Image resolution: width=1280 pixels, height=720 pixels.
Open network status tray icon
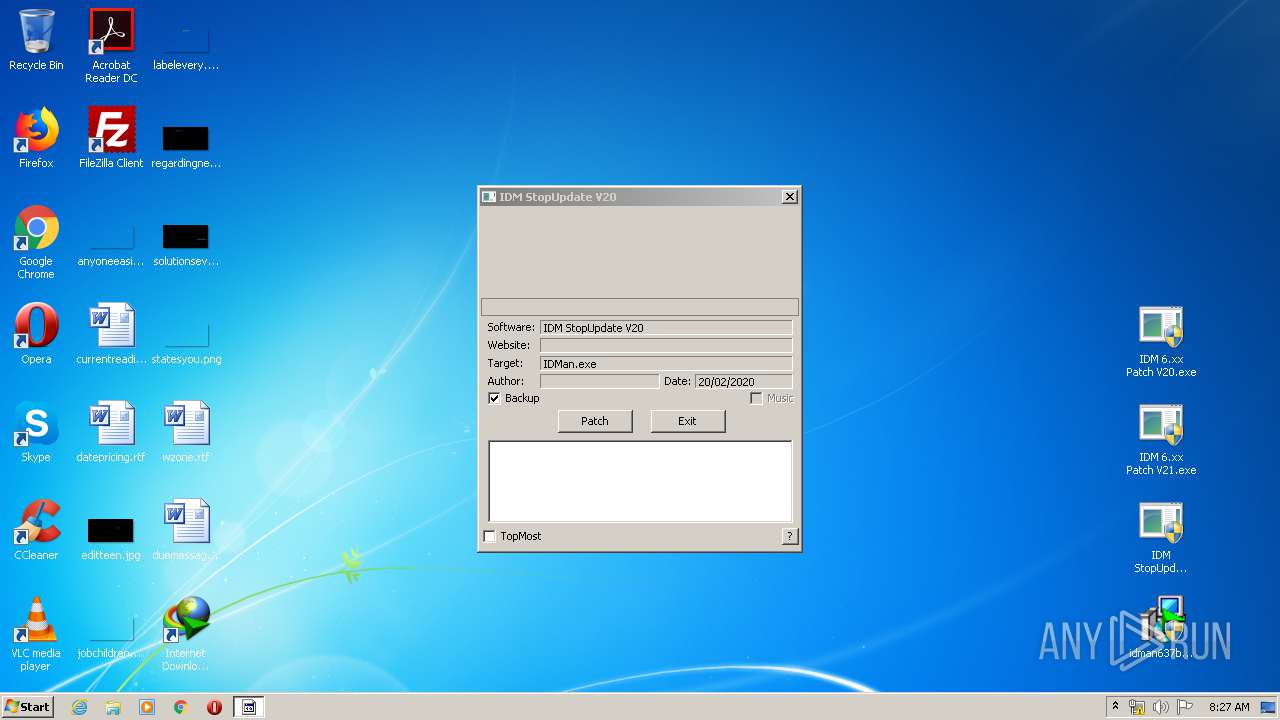coord(1137,707)
